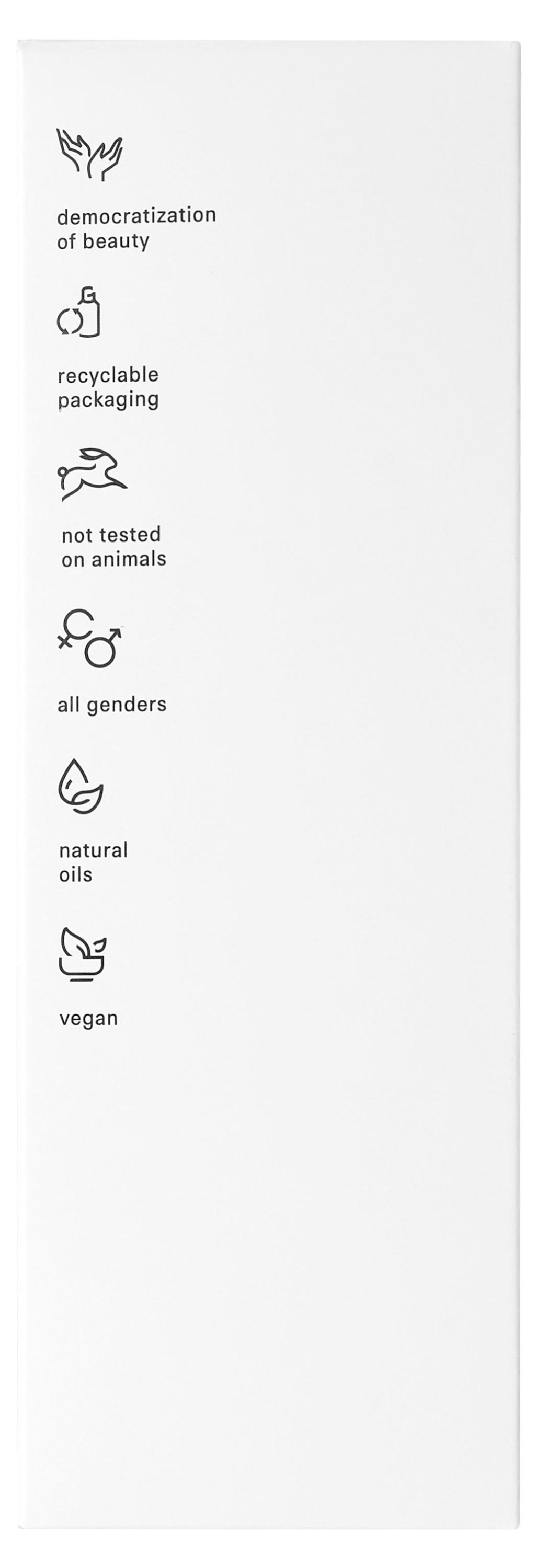Click the word "genders"

pos(126,705)
